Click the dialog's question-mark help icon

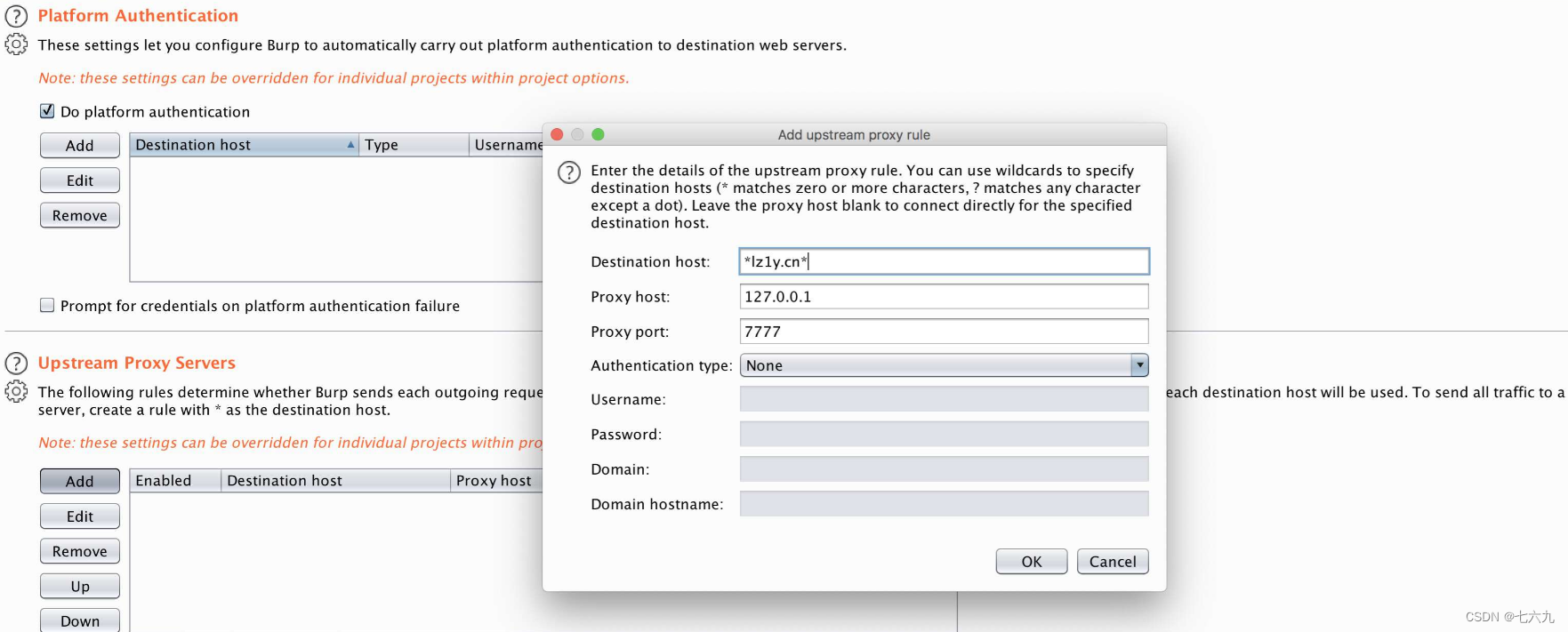569,172
